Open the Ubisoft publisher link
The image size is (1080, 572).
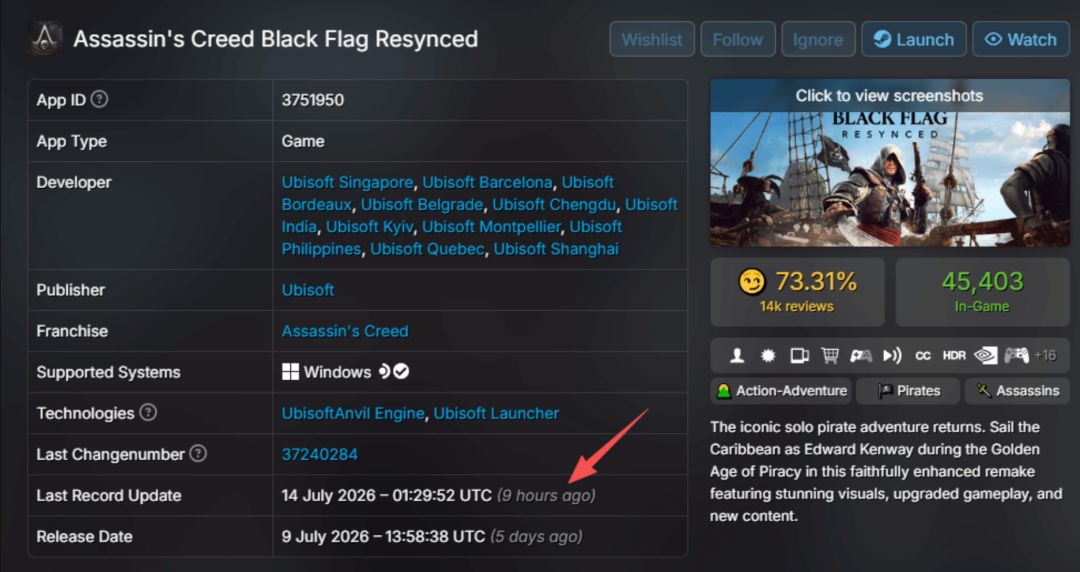click(x=307, y=290)
